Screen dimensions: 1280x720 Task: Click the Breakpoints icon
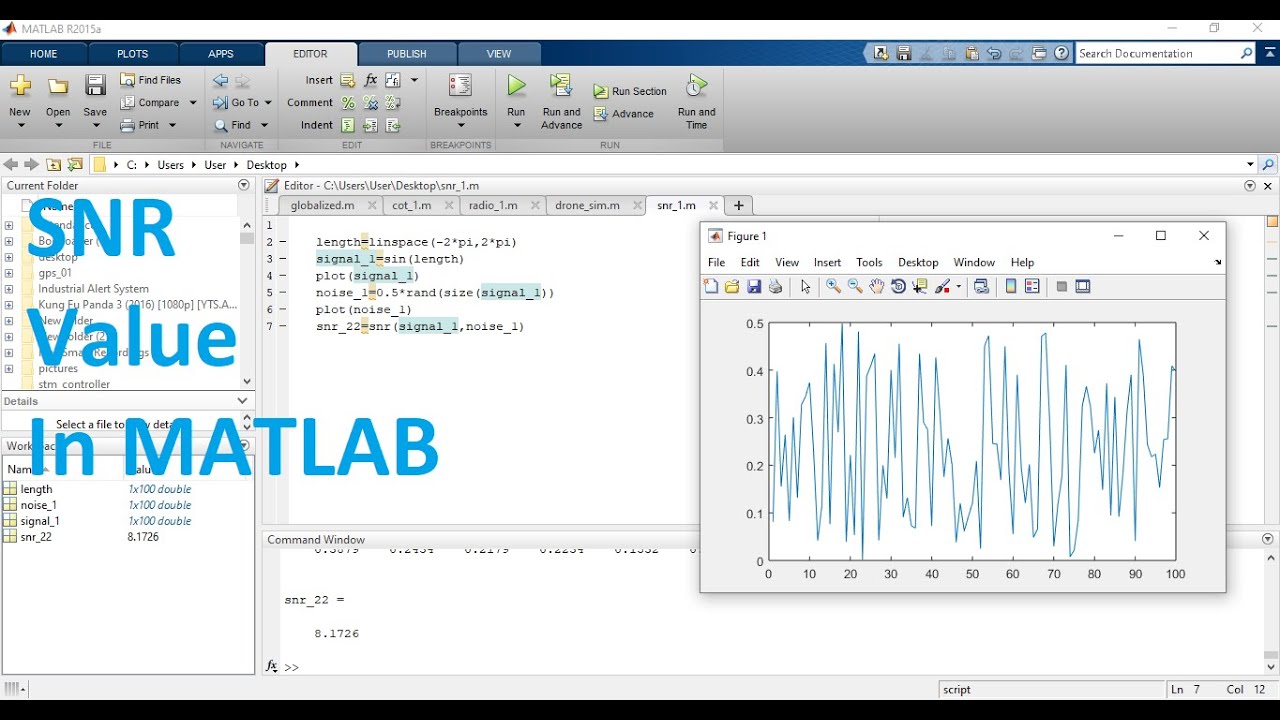click(x=460, y=86)
